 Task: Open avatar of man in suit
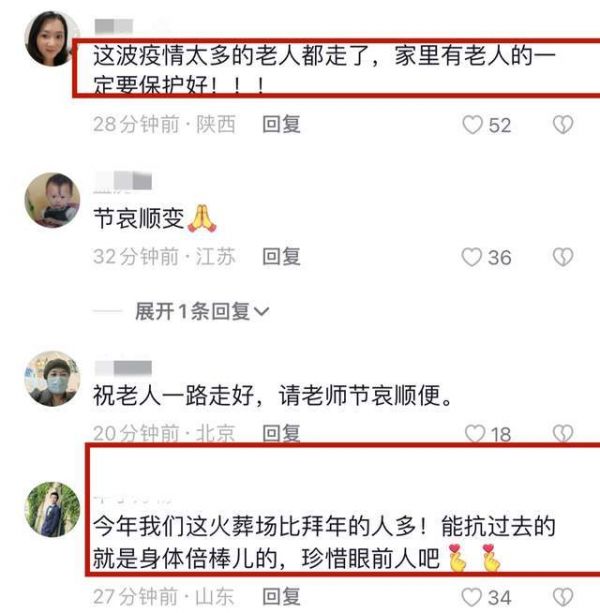pos(52,509)
